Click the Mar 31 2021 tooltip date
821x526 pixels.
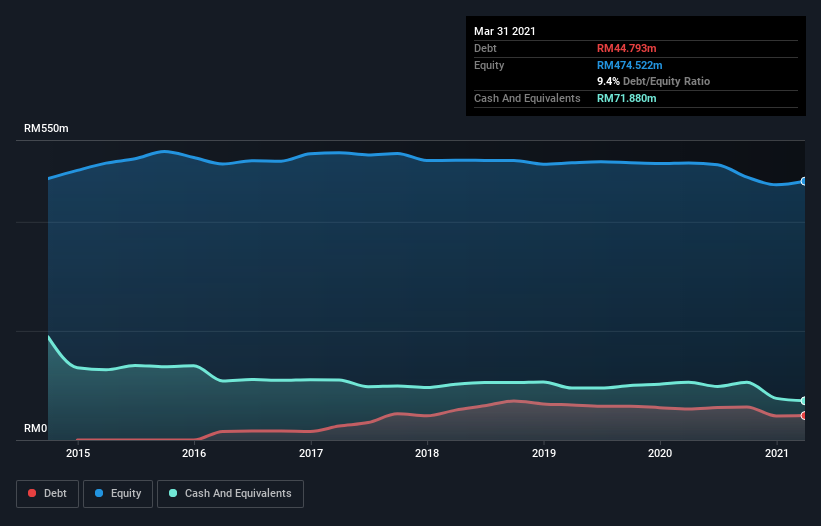click(x=505, y=31)
